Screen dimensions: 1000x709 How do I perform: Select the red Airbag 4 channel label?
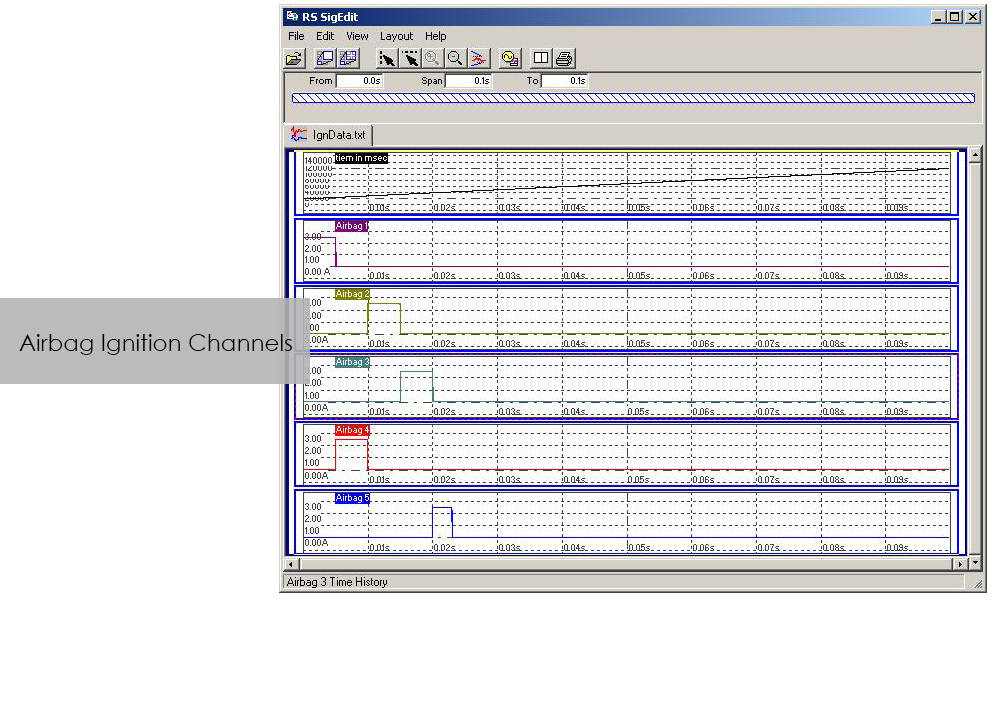pyautogui.click(x=352, y=430)
